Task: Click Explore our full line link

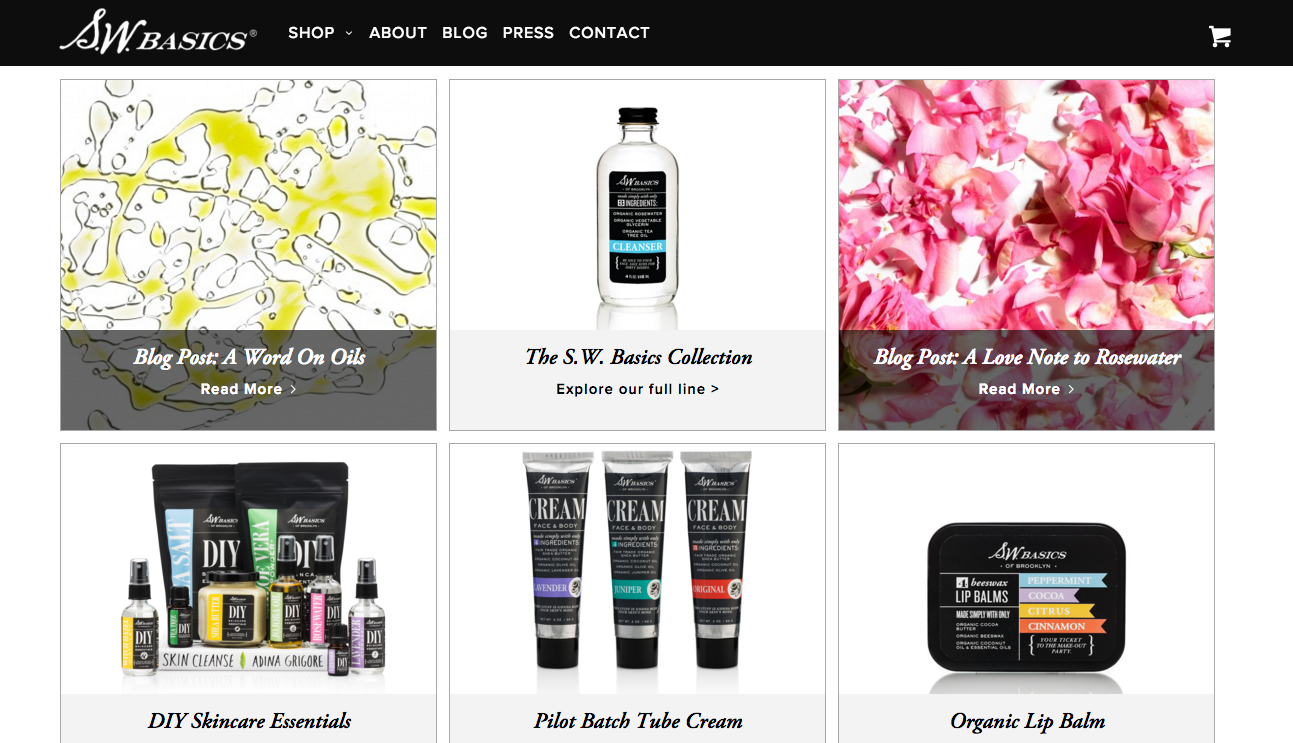Action: click(638, 389)
